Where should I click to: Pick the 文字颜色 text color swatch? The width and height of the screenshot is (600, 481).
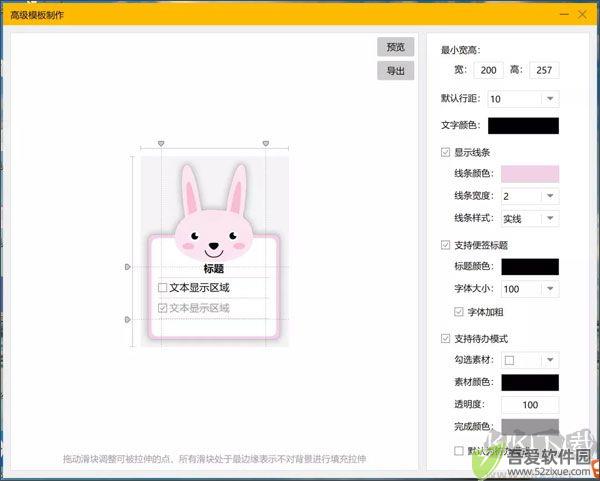click(523, 126)
